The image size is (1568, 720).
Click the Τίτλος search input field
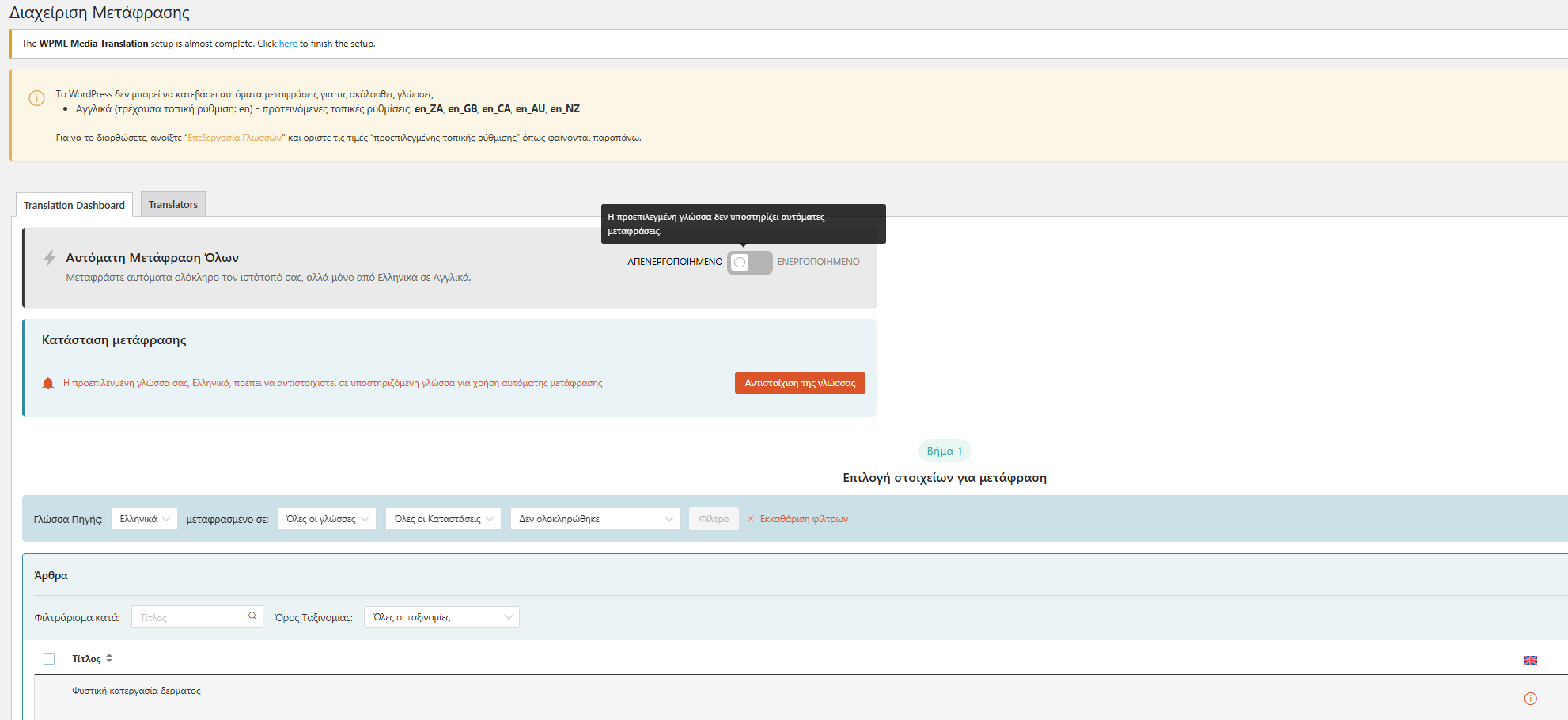(197, 617)
